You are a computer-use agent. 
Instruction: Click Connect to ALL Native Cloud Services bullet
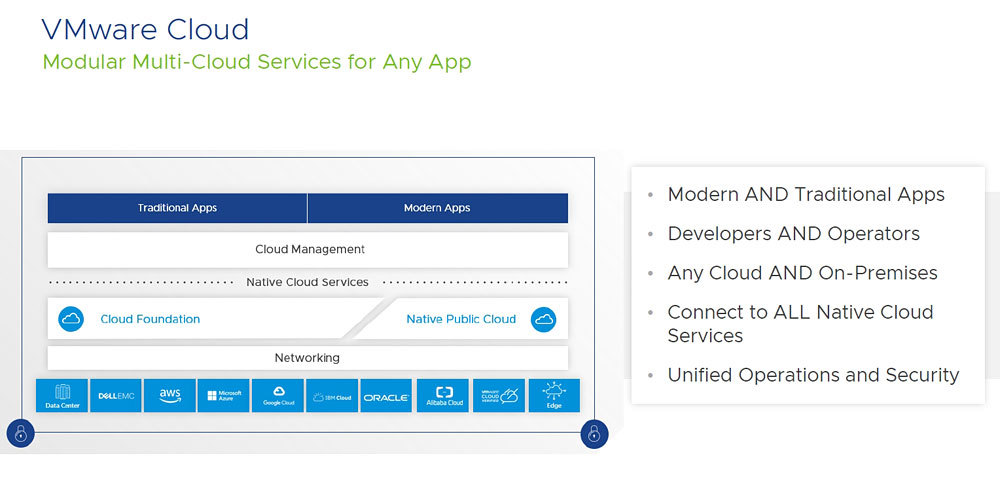point(800,324)
